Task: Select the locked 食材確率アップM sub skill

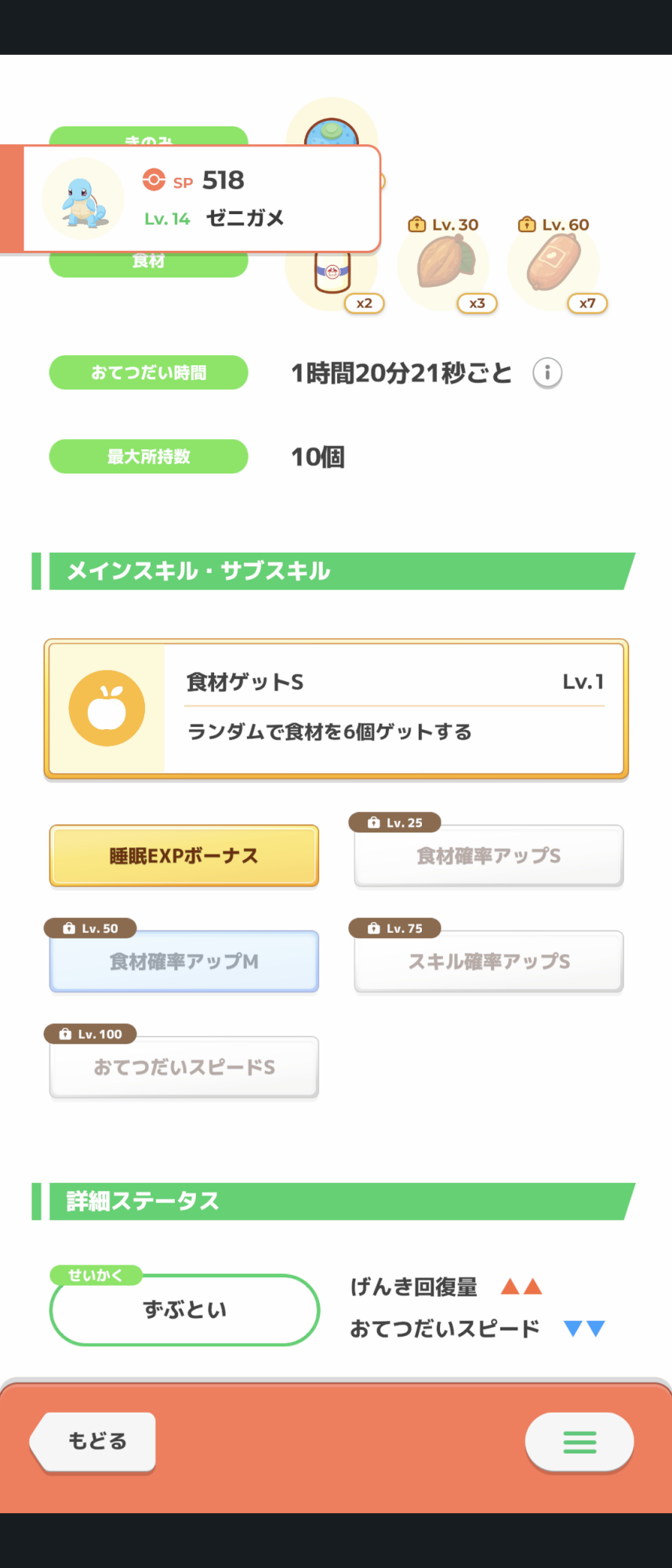Action: click(x=184, y=962)
